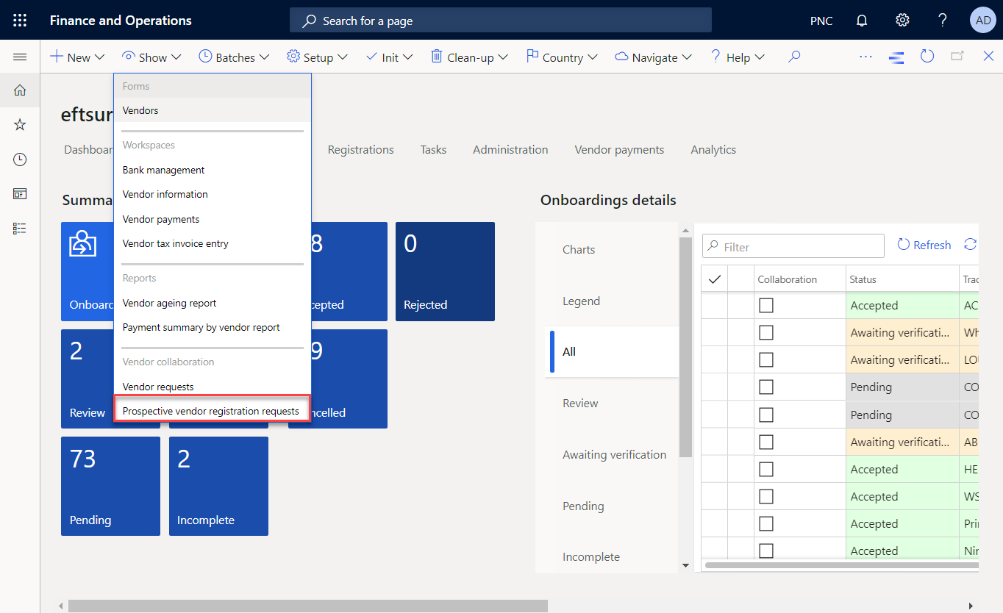
Task: Click the sync icon beside Refresh
Action: (970, 244)
